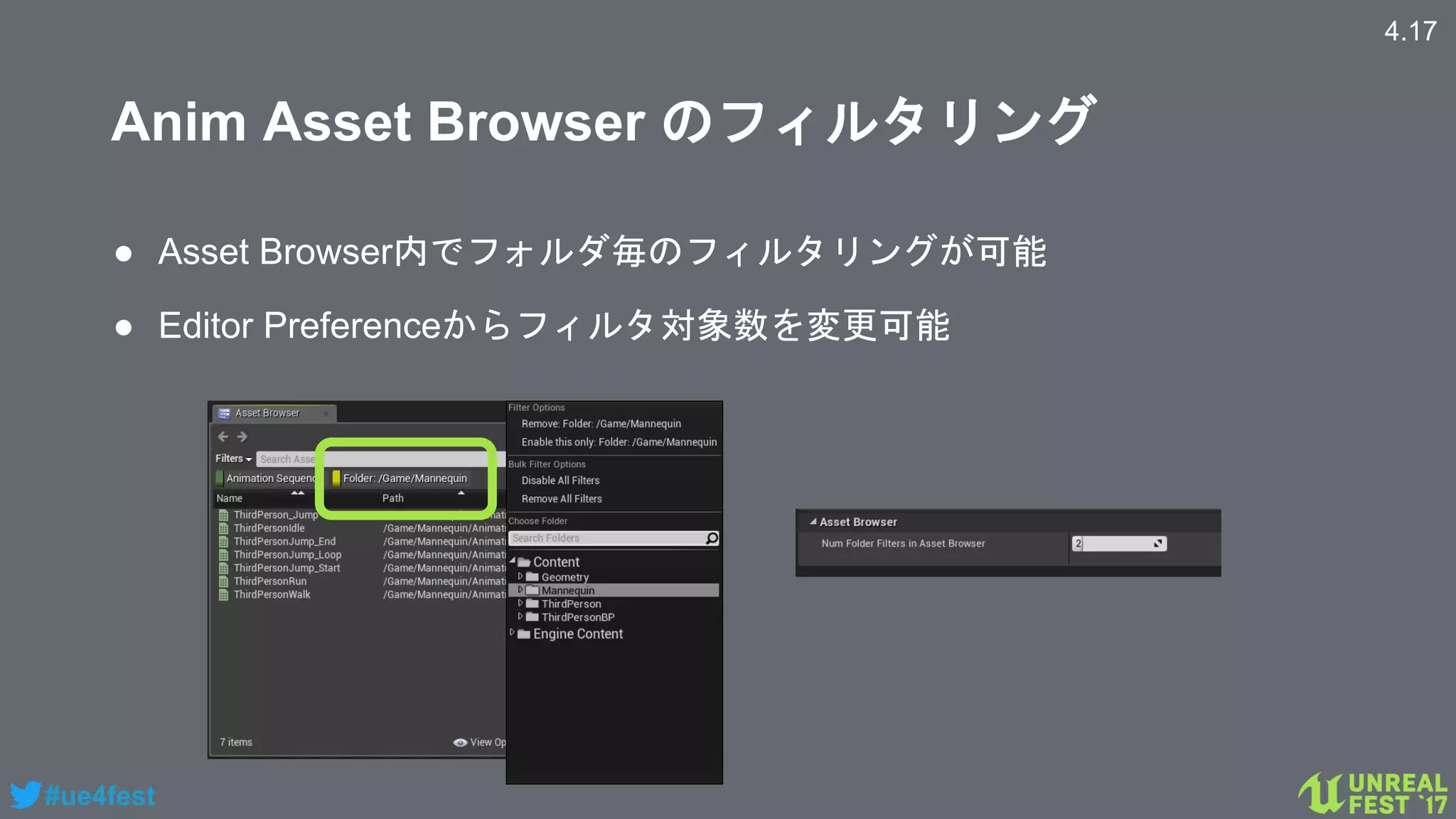Click the Unreal Fest '17 logo
The image size is (1456, 819).
pos(1374,793)
